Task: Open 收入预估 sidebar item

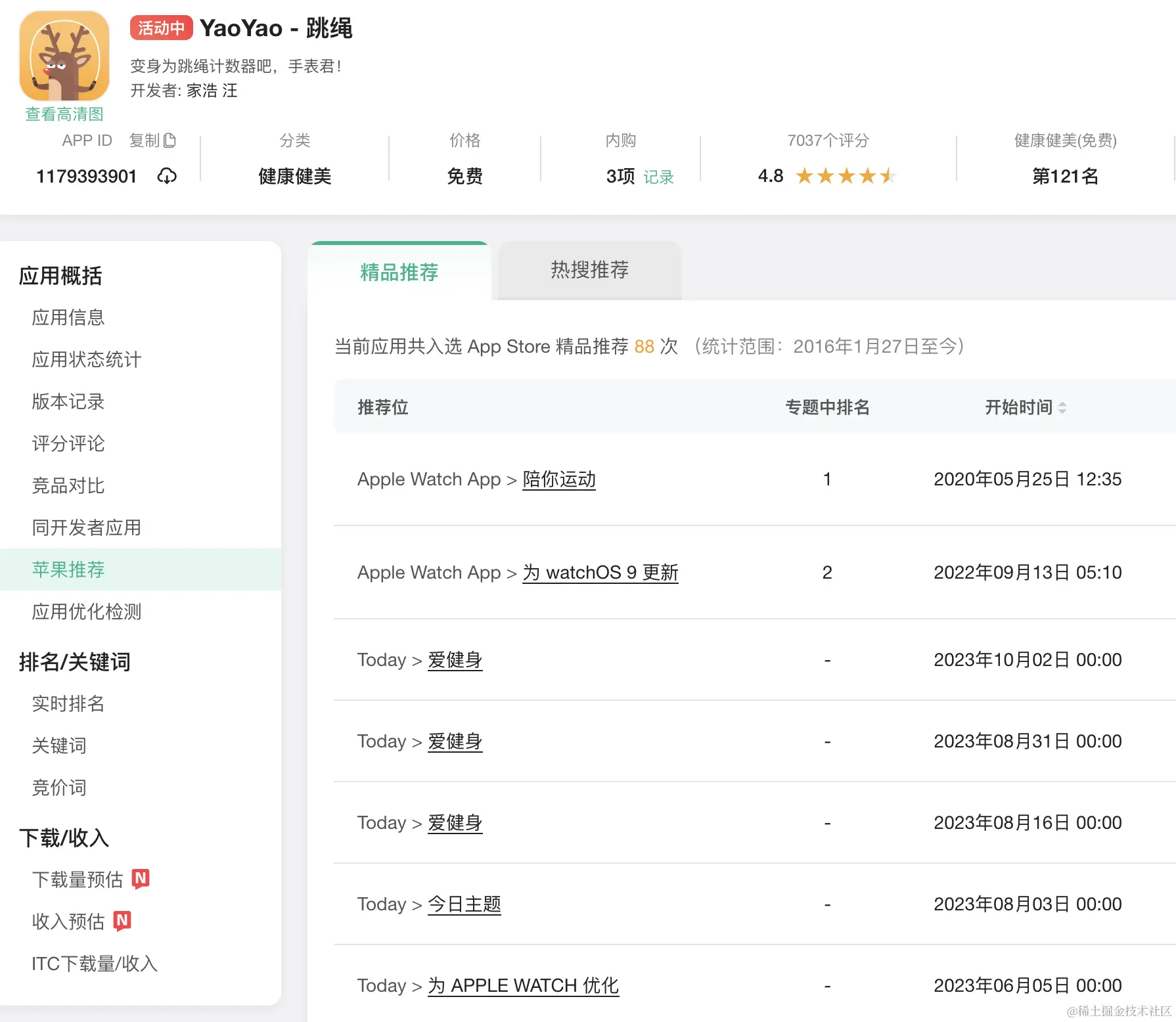Action: pos(68,922)
